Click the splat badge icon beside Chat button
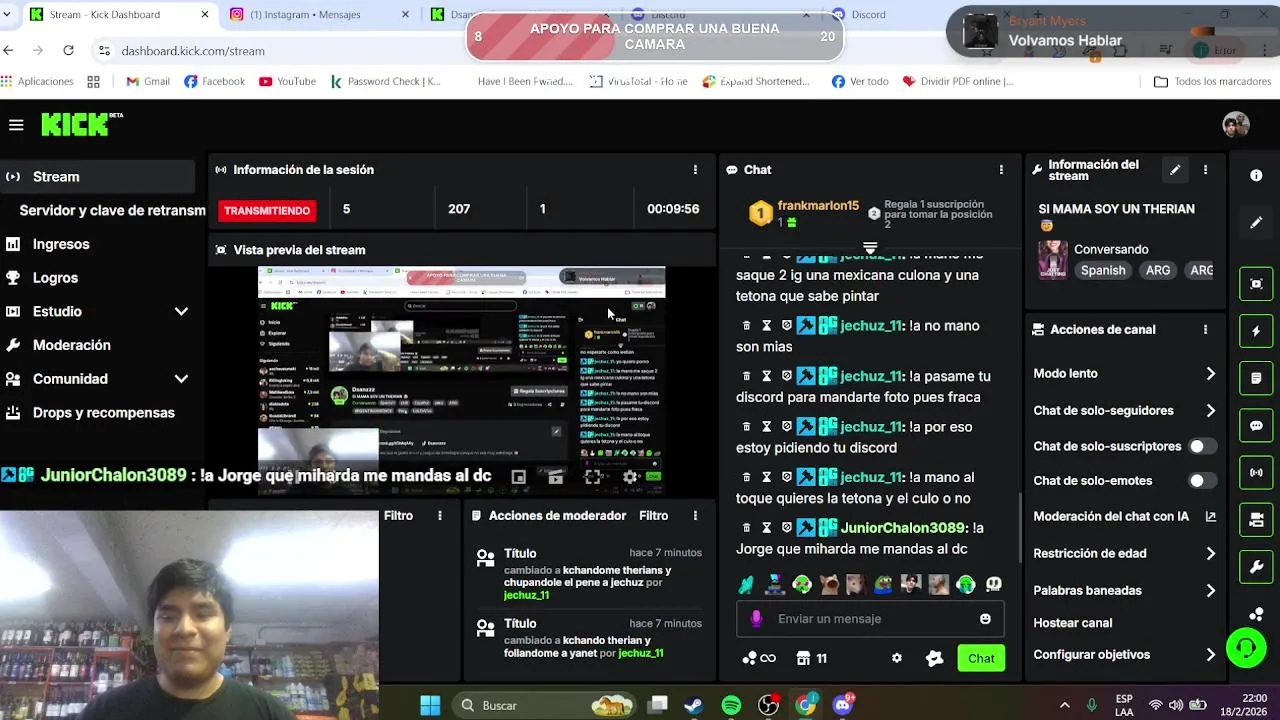 935,658
